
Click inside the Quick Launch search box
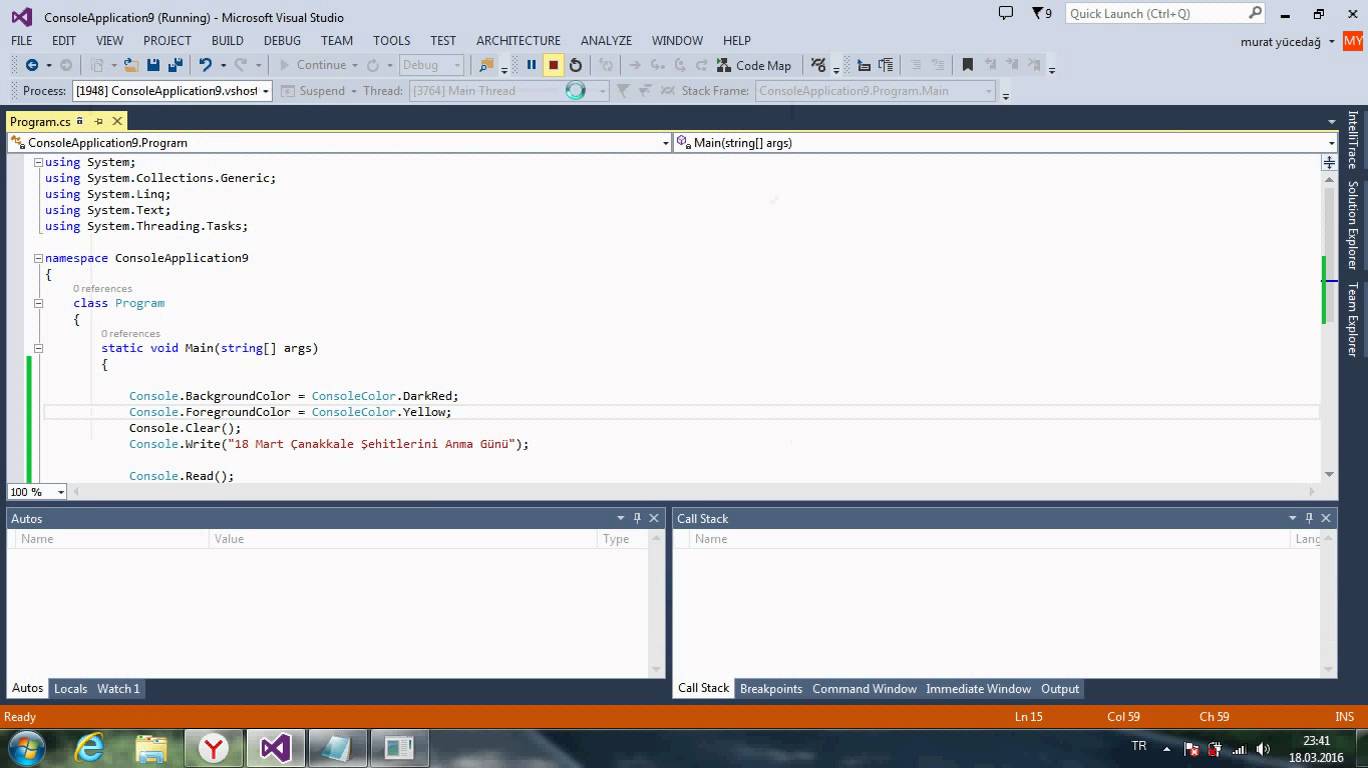1150,13
